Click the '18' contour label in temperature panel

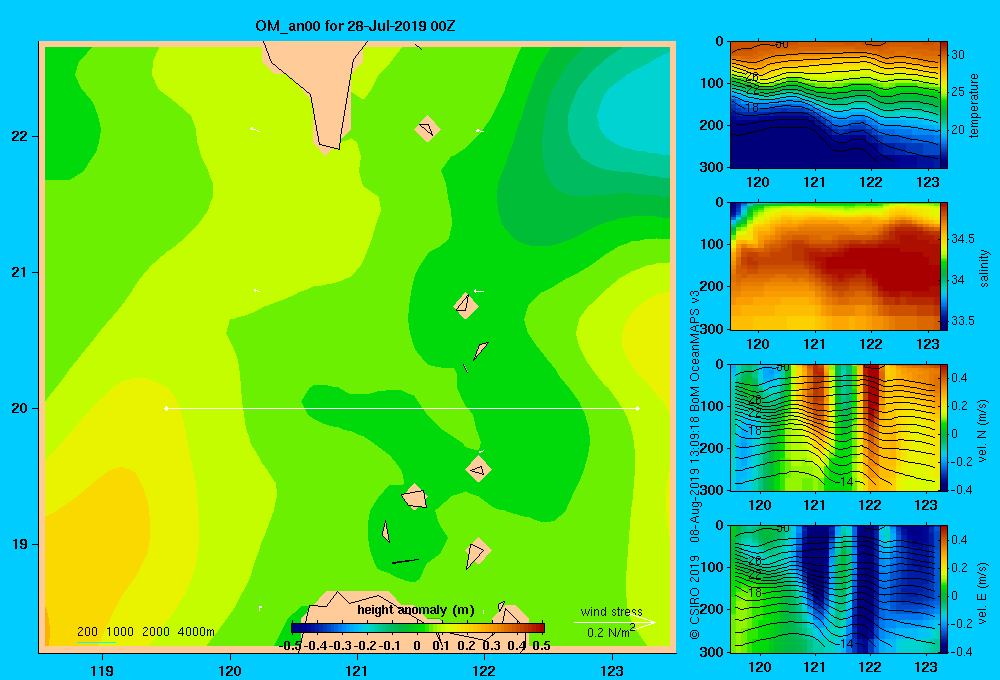click(753, 108)
